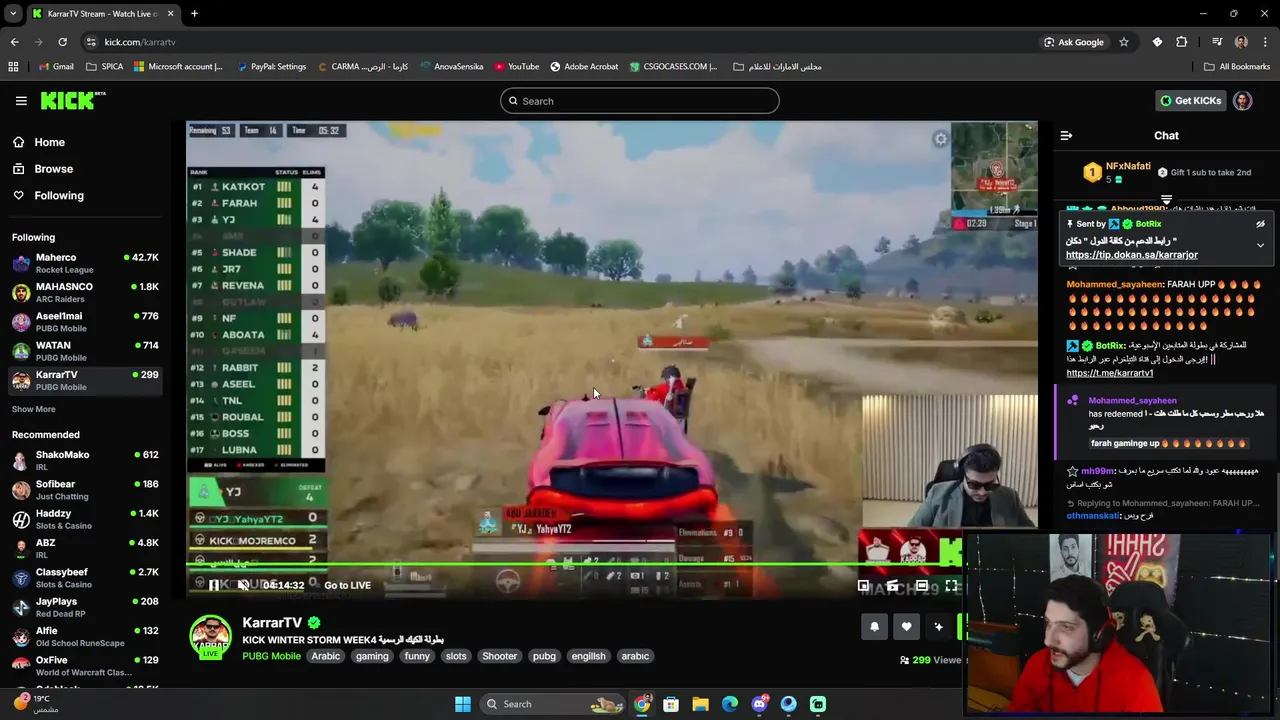Collapse gift leaderboard handle
Viewport: 1280px width, 720px height.
point(1166,200)
